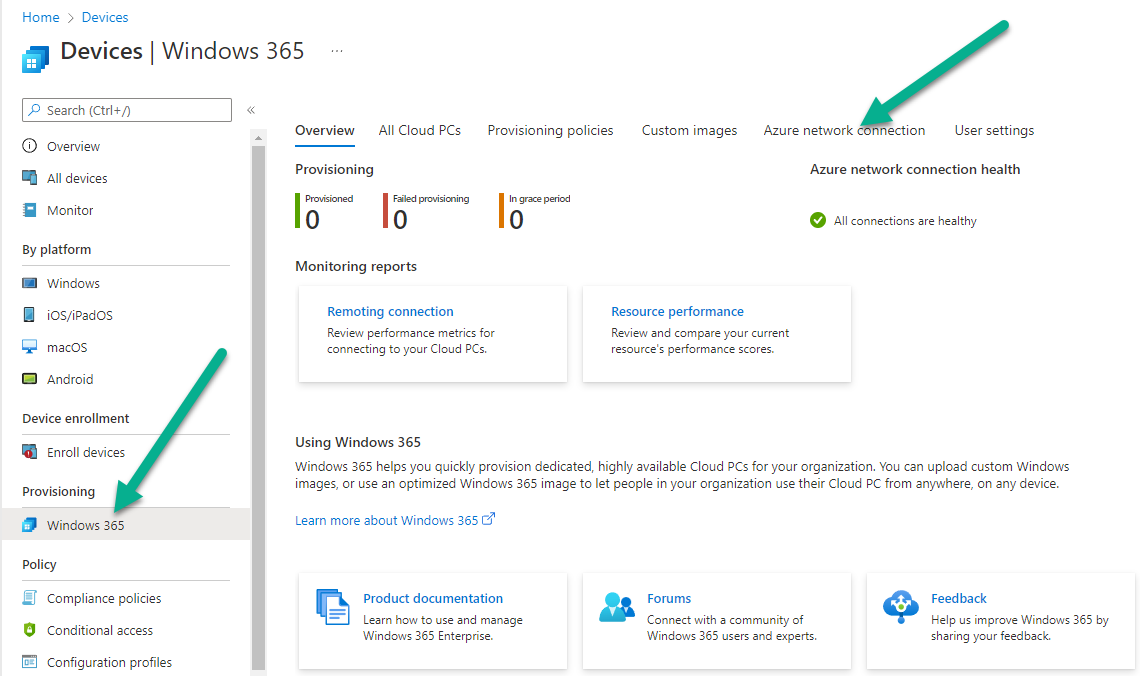This screenshot has width=1140, height=676.
Task: Click the Enroll devices icon
Action: click(29, 452)
